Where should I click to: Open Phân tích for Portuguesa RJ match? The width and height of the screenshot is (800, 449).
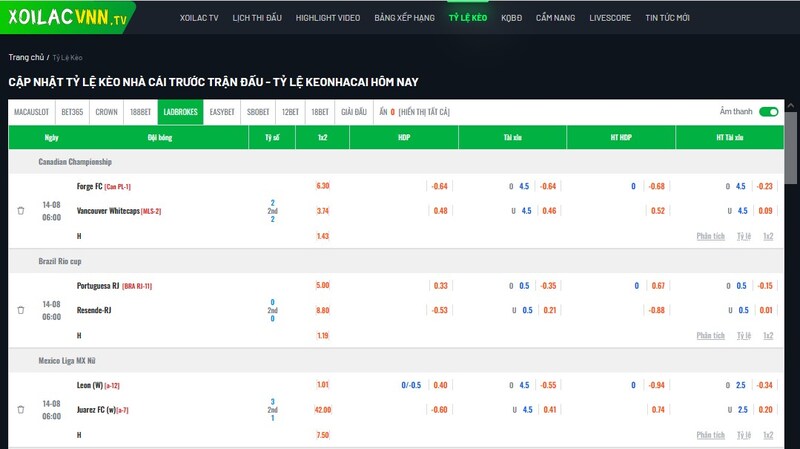[711, 335]
